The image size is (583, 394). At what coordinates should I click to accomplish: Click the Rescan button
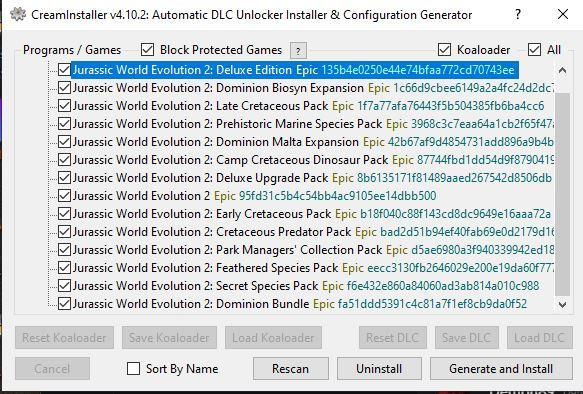[291, 369]
